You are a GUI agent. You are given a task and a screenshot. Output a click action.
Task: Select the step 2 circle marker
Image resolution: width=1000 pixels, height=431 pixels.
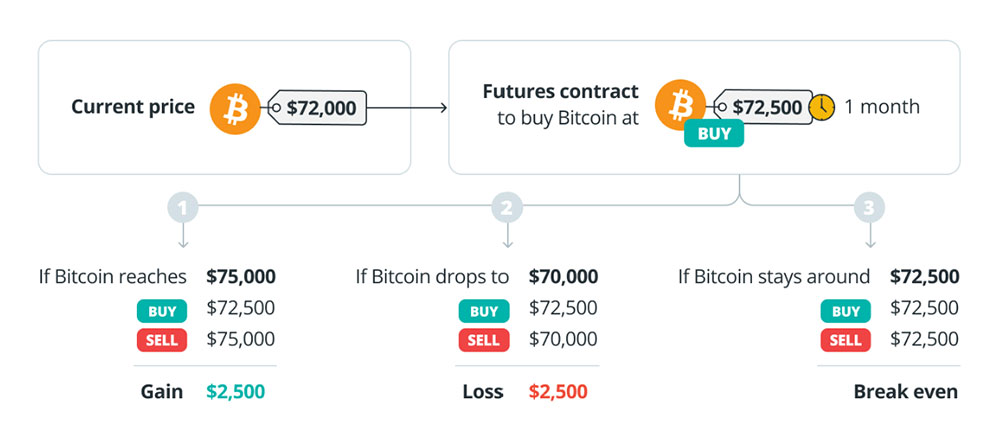[507, 208]
